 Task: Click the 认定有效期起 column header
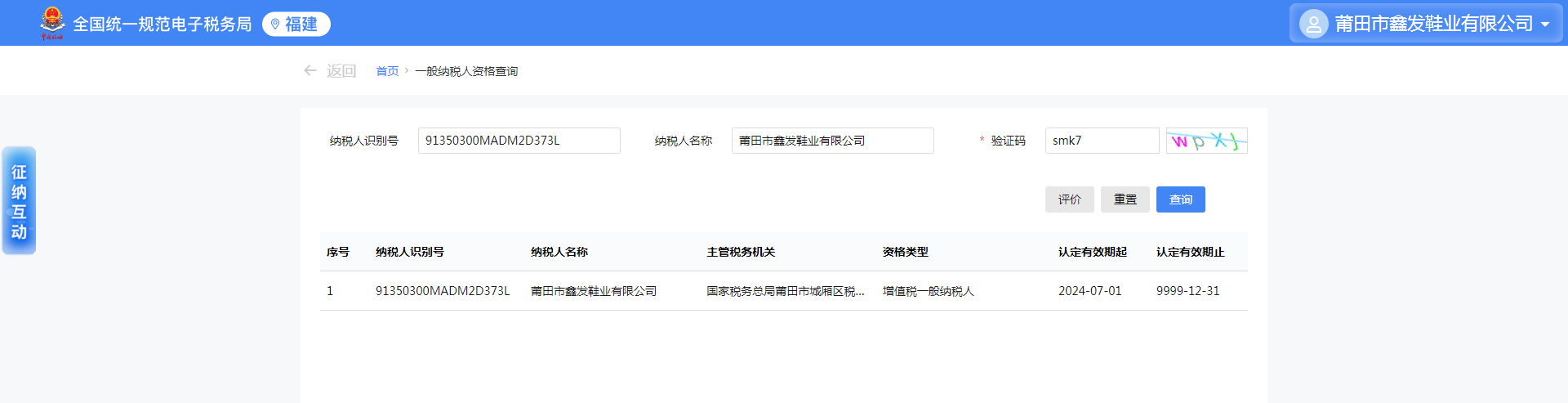(x=1092, y=252)
